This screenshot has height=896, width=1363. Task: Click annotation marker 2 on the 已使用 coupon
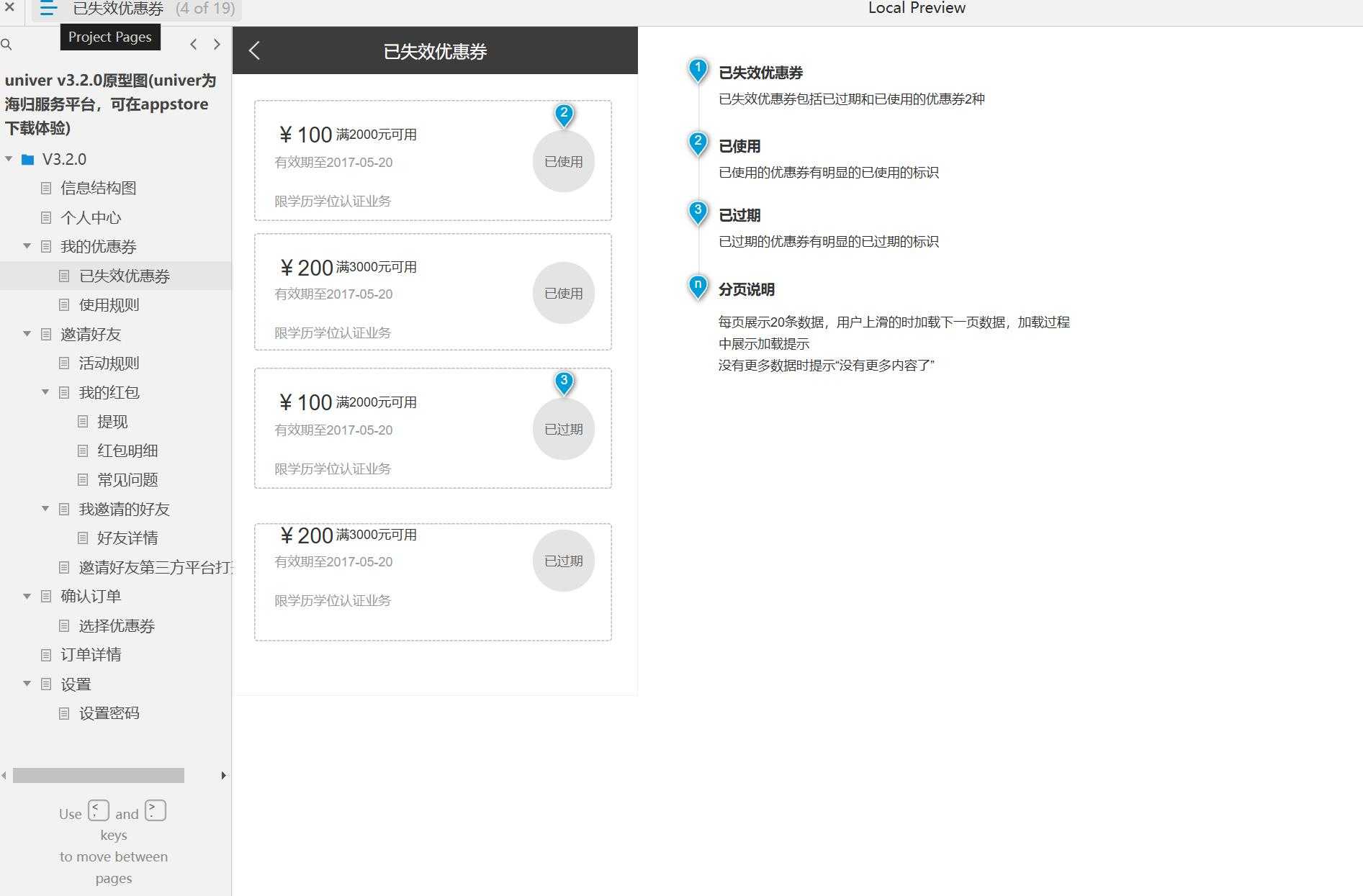pos(564,113)
